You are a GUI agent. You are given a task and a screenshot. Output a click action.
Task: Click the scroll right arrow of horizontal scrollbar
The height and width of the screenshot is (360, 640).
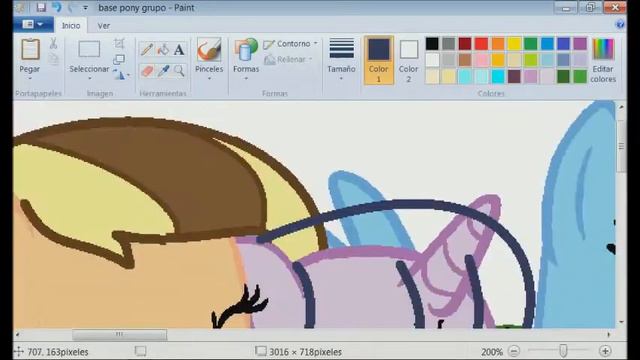point(609,335)
